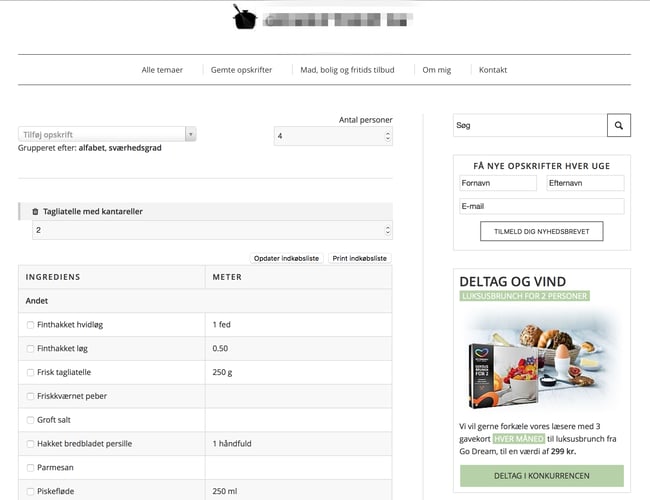
Task: Click the Deltag i konkurrencen button
Action: click(x=541, y=476)
